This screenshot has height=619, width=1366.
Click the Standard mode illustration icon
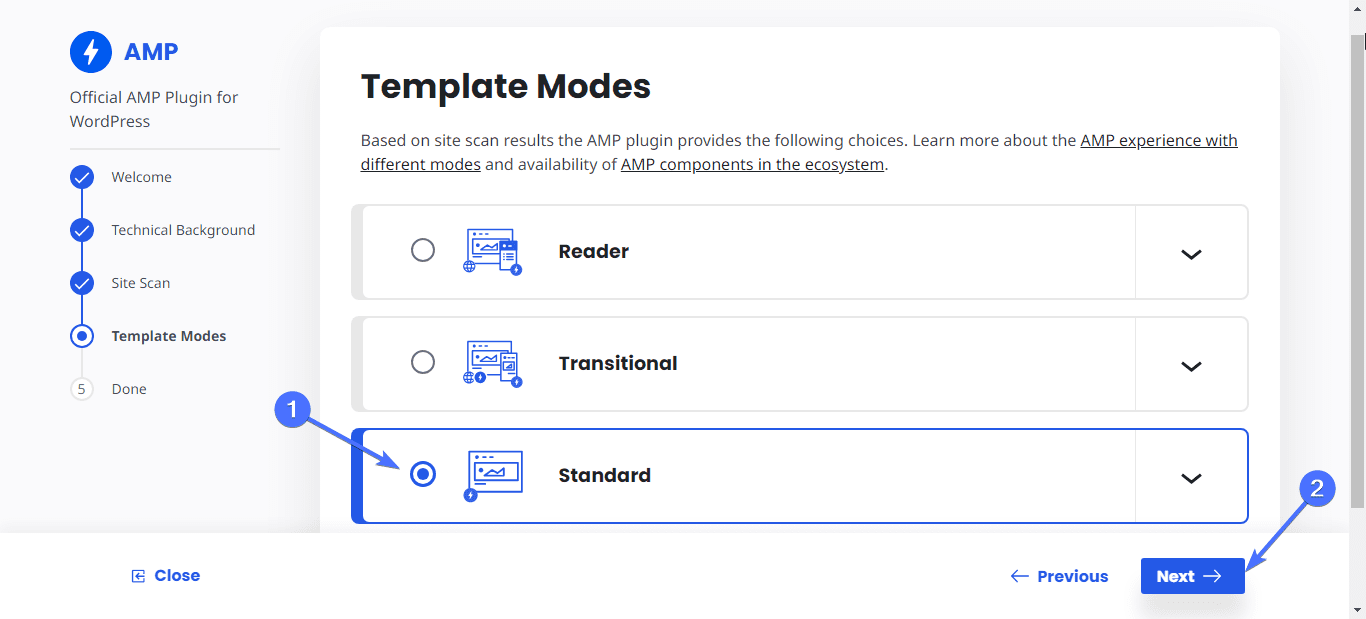[493, 476]
